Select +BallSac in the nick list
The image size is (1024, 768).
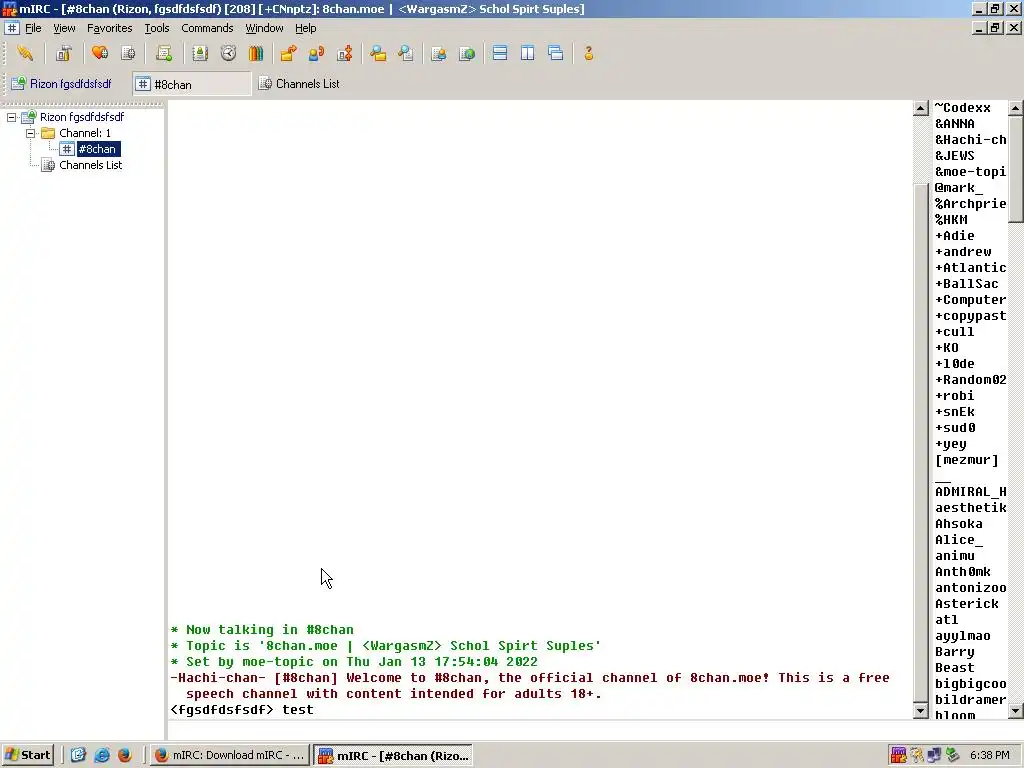tap(967, 284)
